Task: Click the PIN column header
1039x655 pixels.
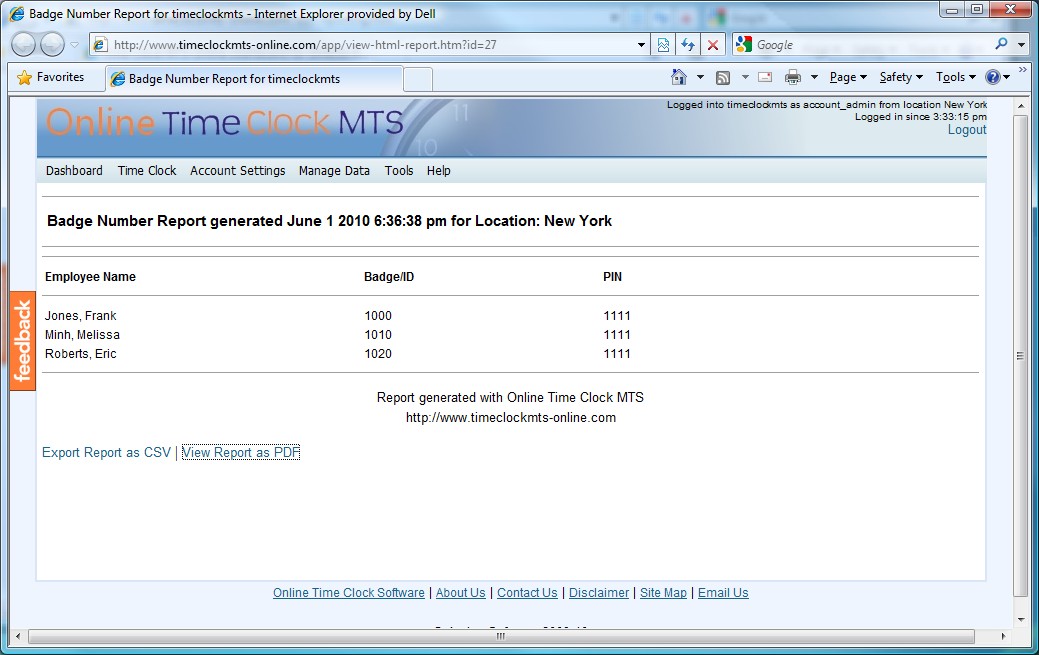Action: point(612,276)
